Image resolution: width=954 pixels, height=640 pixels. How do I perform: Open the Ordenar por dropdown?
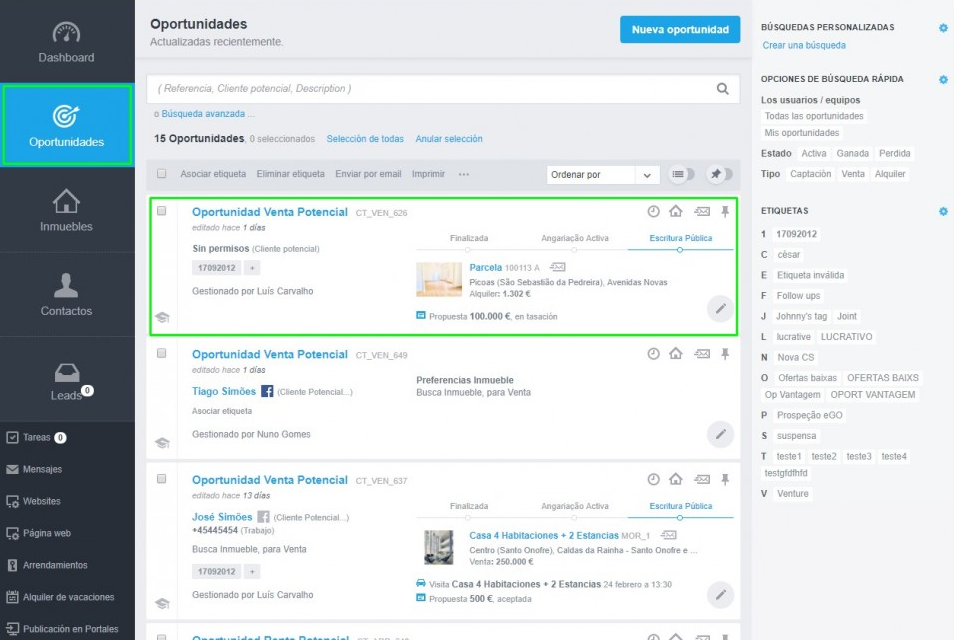point(603,174)
